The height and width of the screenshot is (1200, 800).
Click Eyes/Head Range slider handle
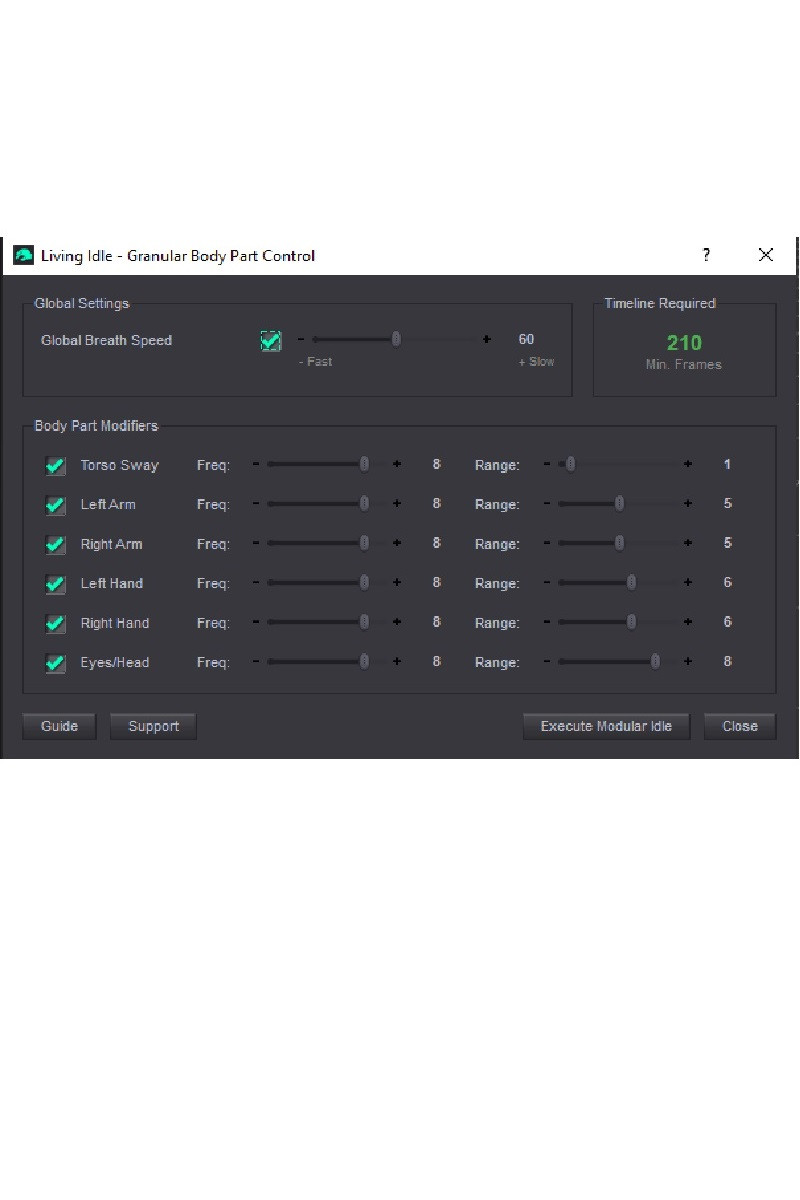655,661
